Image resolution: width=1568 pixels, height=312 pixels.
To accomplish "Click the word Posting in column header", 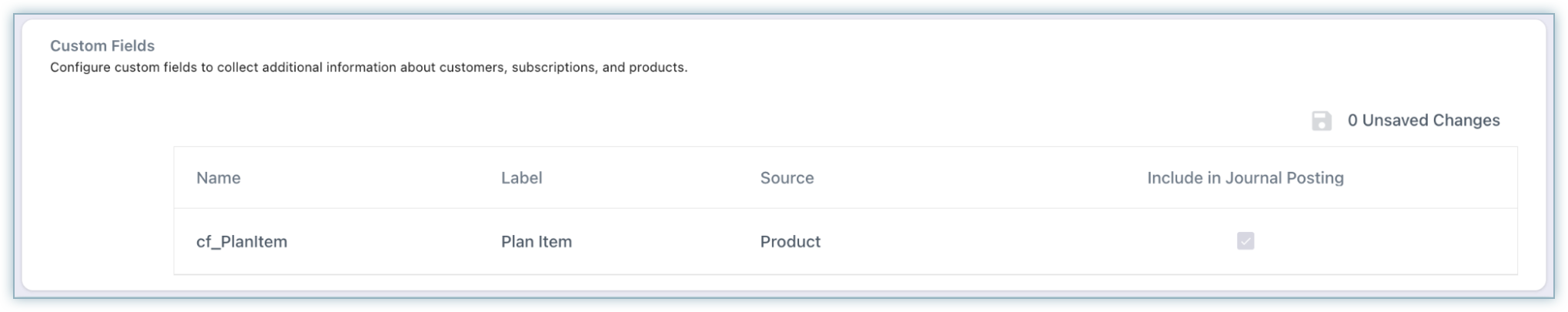I will point(1316,178).
